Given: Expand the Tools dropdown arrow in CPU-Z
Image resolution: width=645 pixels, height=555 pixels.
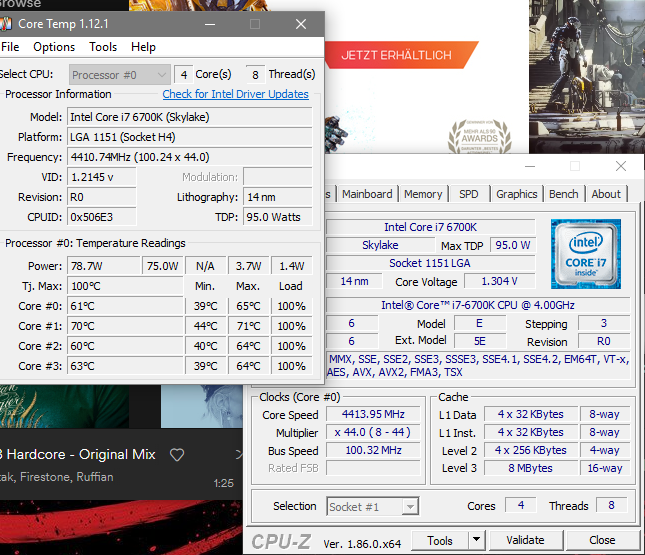Looking at the screenshot, I should (x=476, y=539).
